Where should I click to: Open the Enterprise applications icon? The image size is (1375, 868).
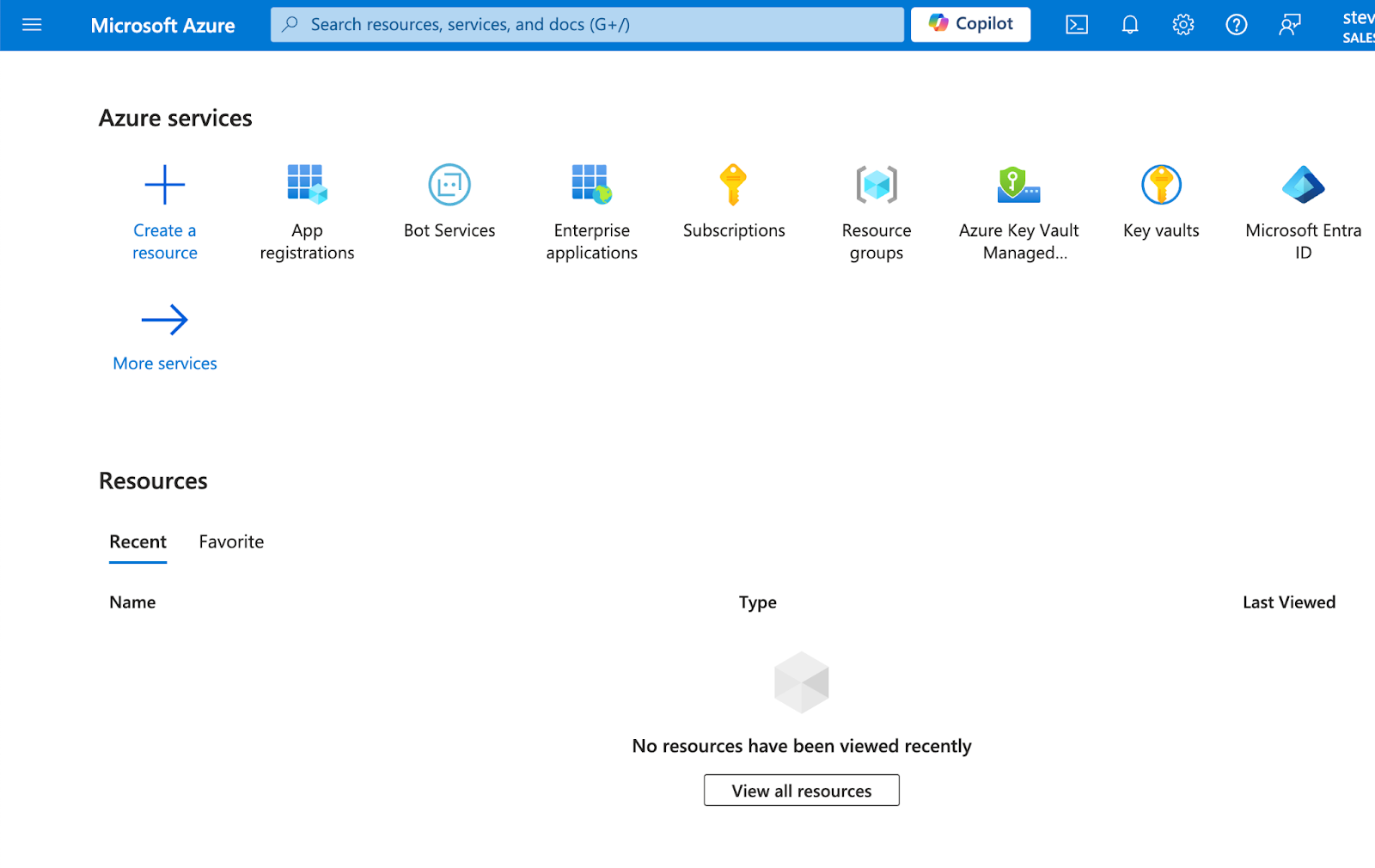[x=591, y=184]
